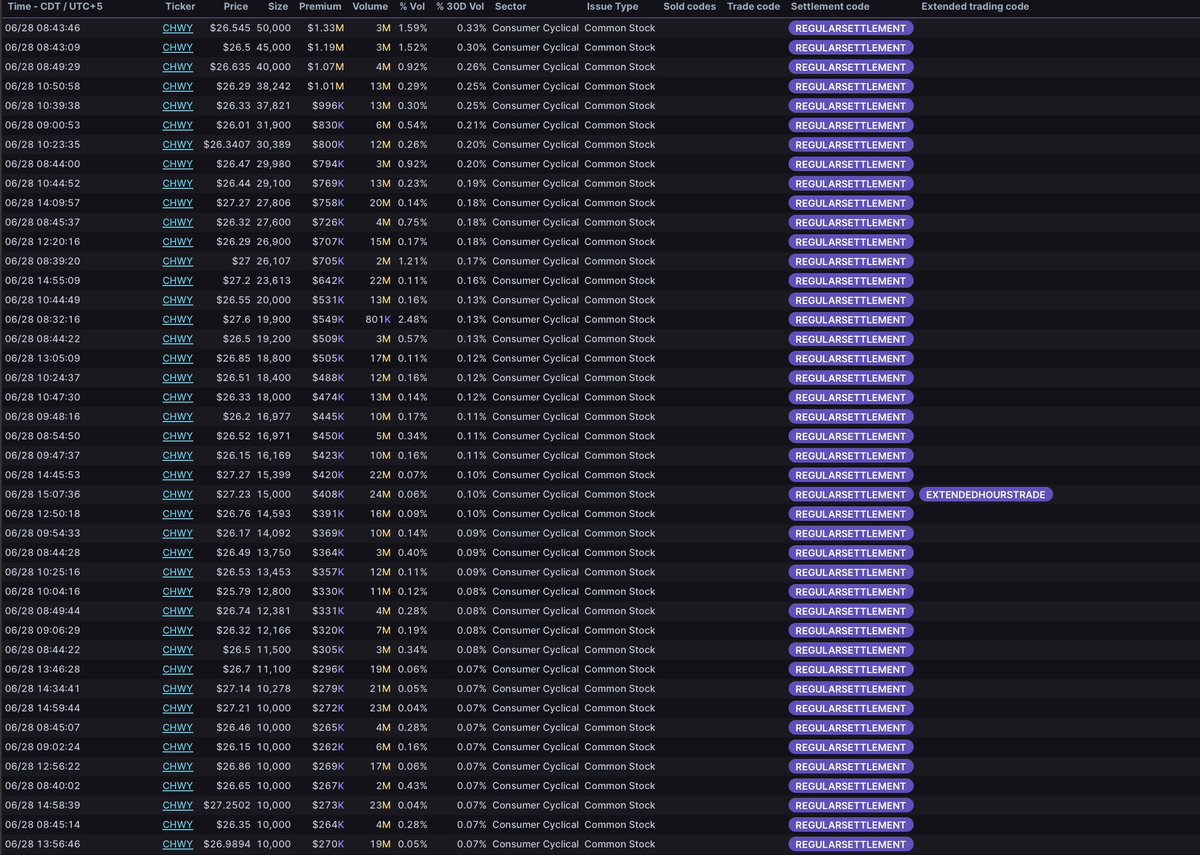This screenshot has width=1200, height=855.
Task: Click the size value 10,278
Action: click(274, 689)
